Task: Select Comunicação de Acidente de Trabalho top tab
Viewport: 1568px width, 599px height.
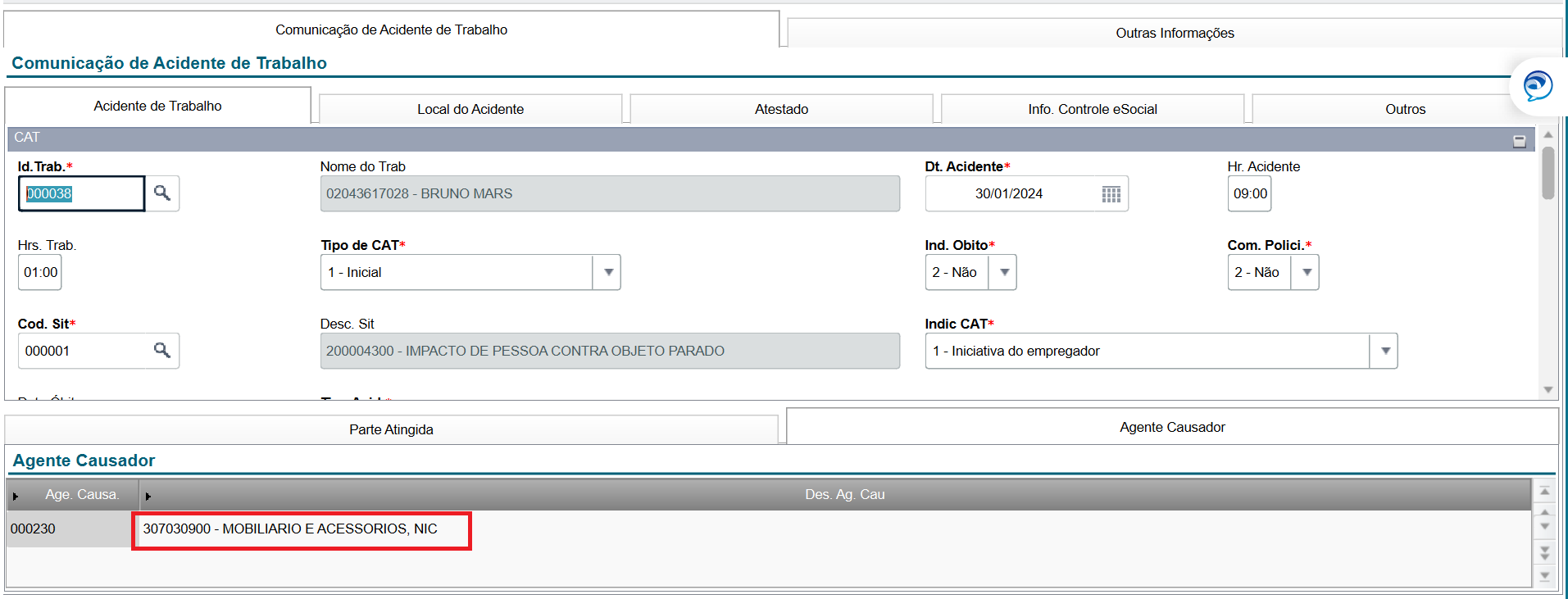Action: (x=391, y=29)
